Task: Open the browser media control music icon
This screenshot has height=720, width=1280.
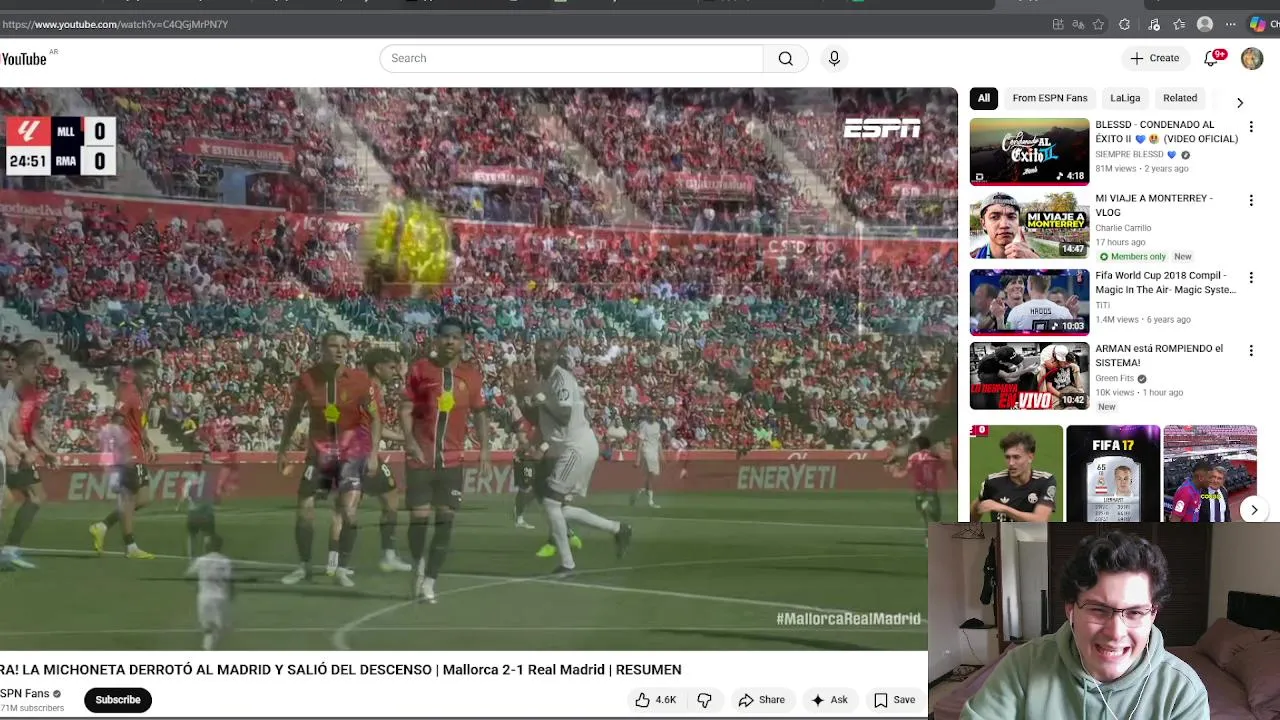Action: (1154, 24)
